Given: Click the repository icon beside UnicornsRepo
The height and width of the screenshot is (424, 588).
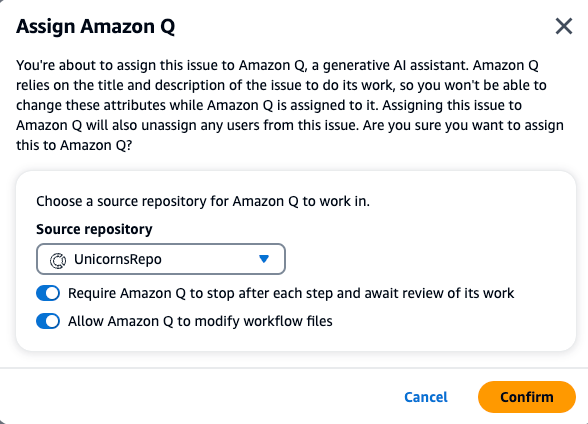Looking at the screenshot, I should (58, 260).
